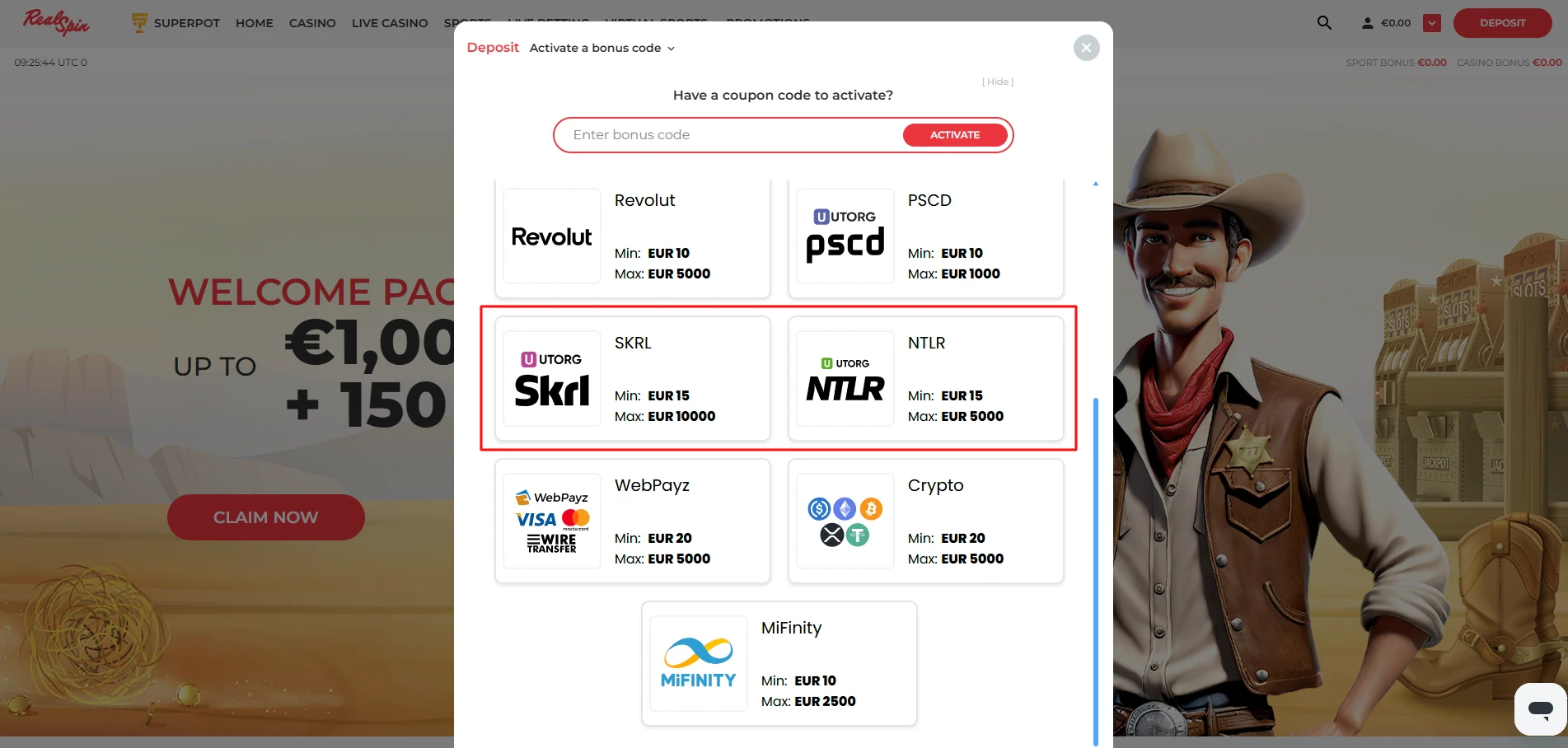Select the UTORG PSCD payment logo
Image resolution: width=1568 pixels, height=748 pixels.
click(x=845, y=236)
